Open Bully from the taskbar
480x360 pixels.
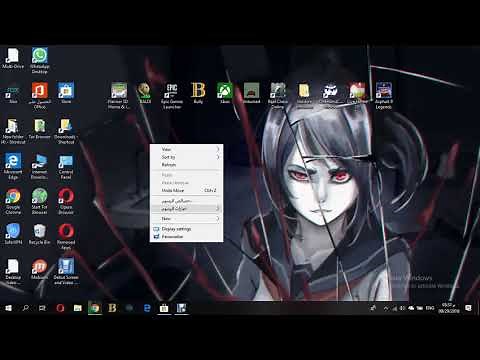click(112, 308)
